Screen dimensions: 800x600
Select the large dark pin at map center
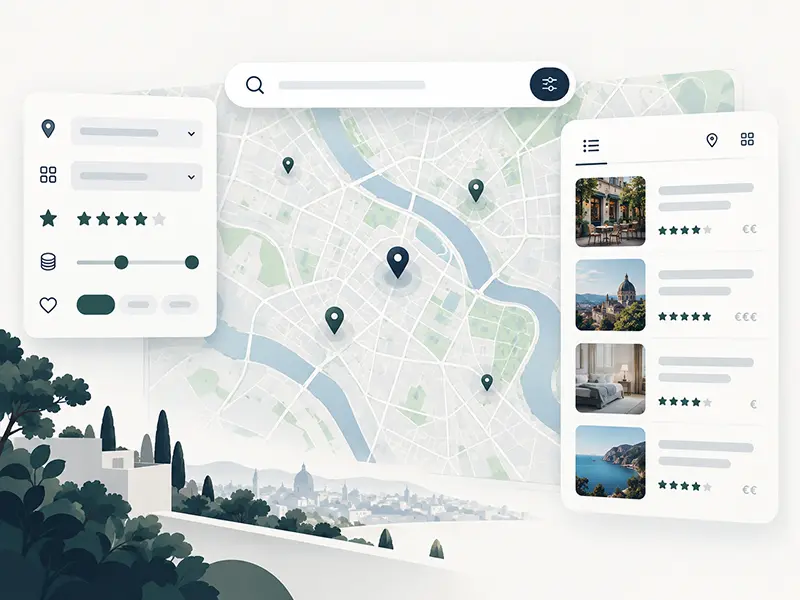(x=398, y=262)
